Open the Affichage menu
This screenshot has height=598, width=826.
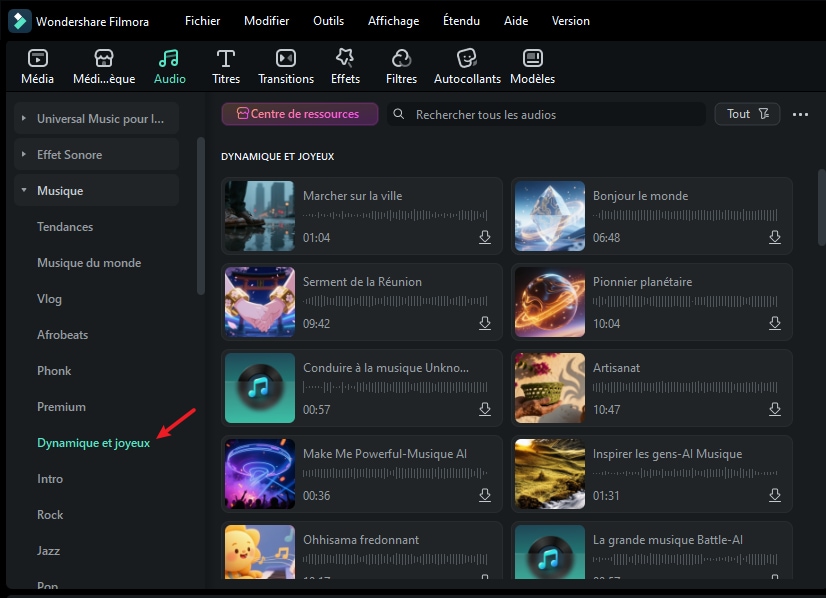pos(393,21)
